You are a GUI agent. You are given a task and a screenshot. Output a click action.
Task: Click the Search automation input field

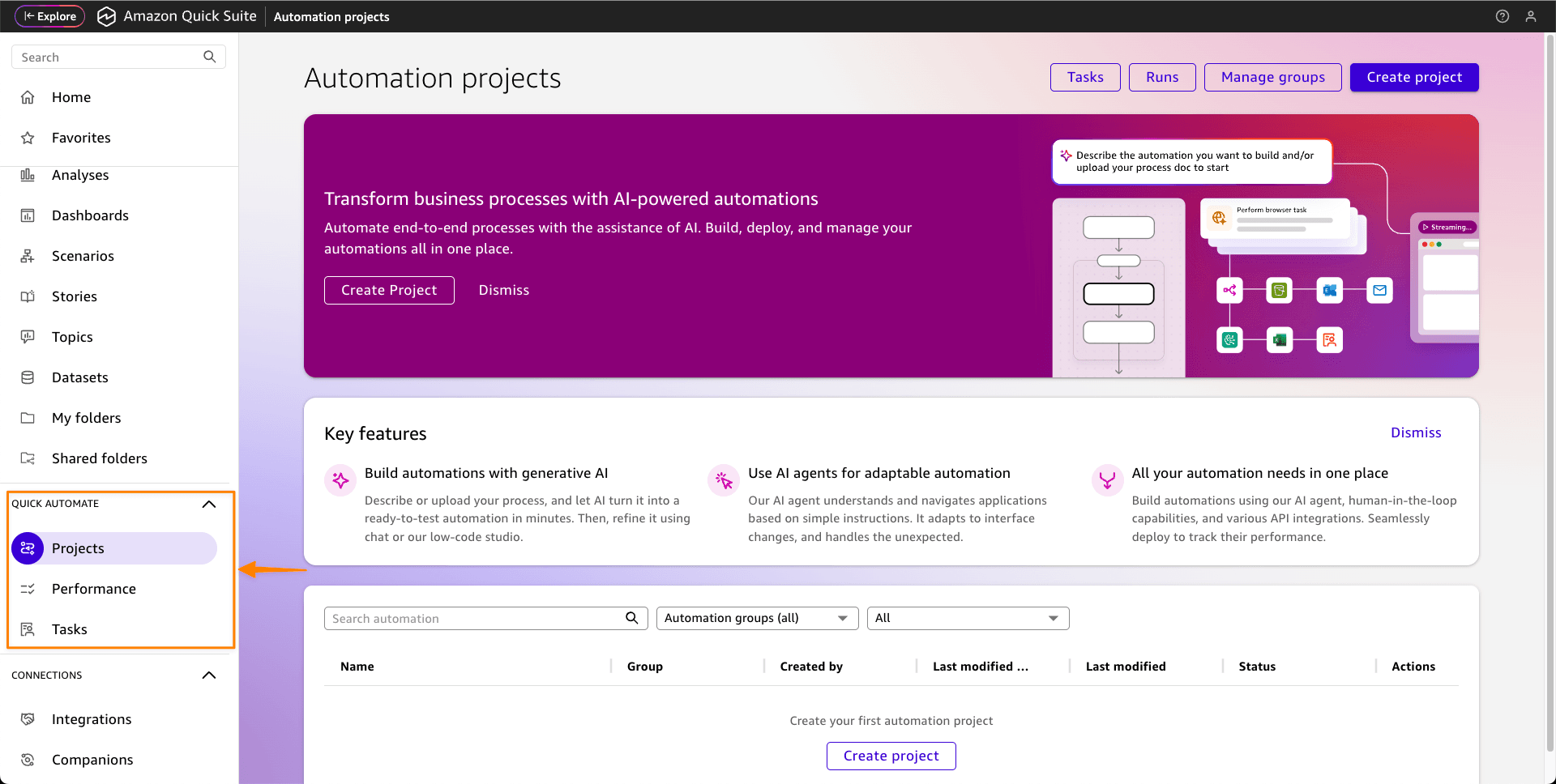coord(474,618)
